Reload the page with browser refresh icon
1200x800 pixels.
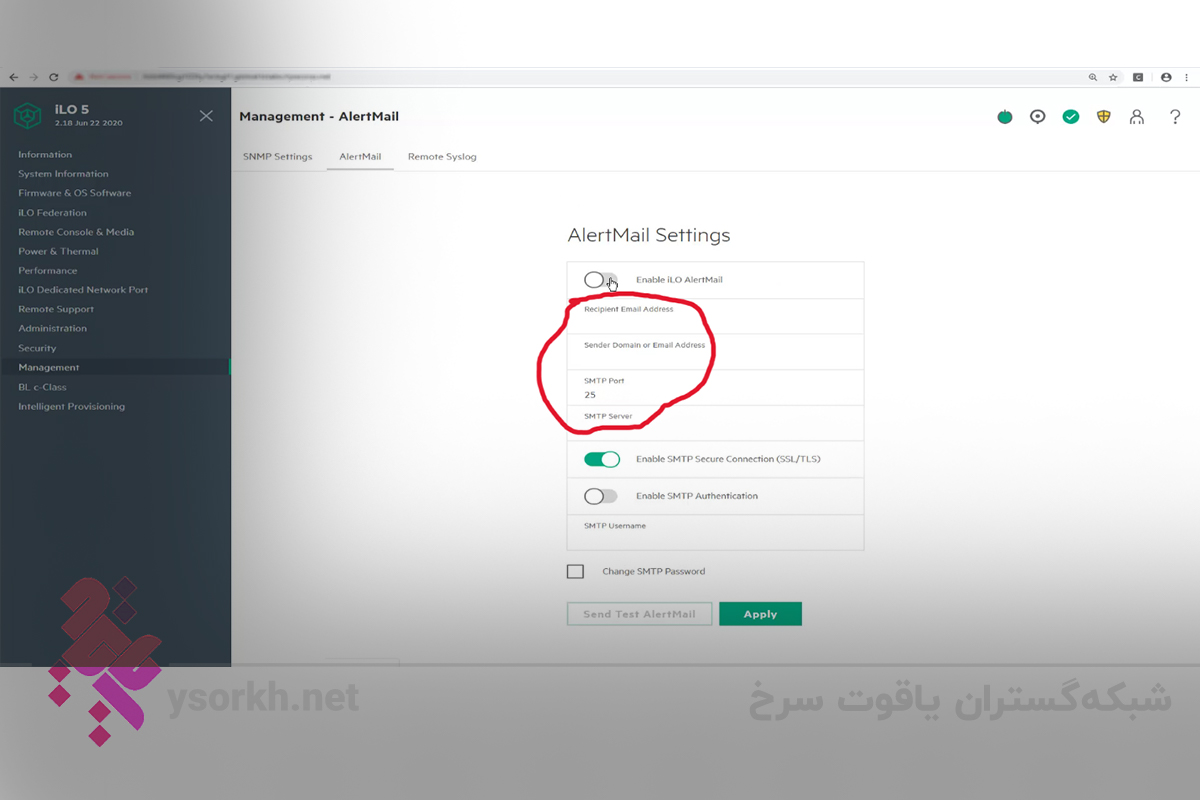(x=53, y=77)
